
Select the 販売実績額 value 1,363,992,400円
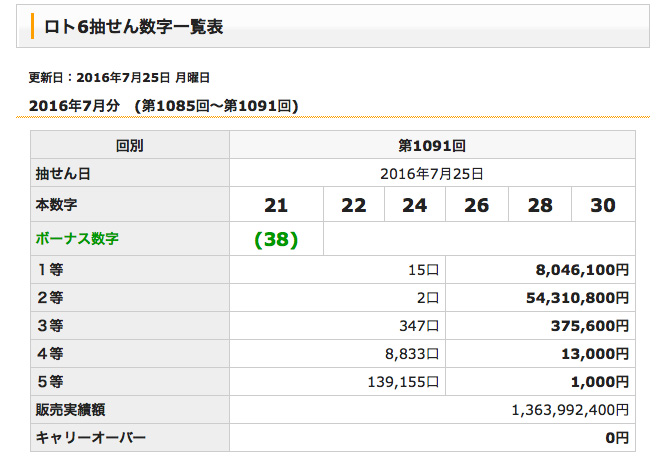coord(569,409)
